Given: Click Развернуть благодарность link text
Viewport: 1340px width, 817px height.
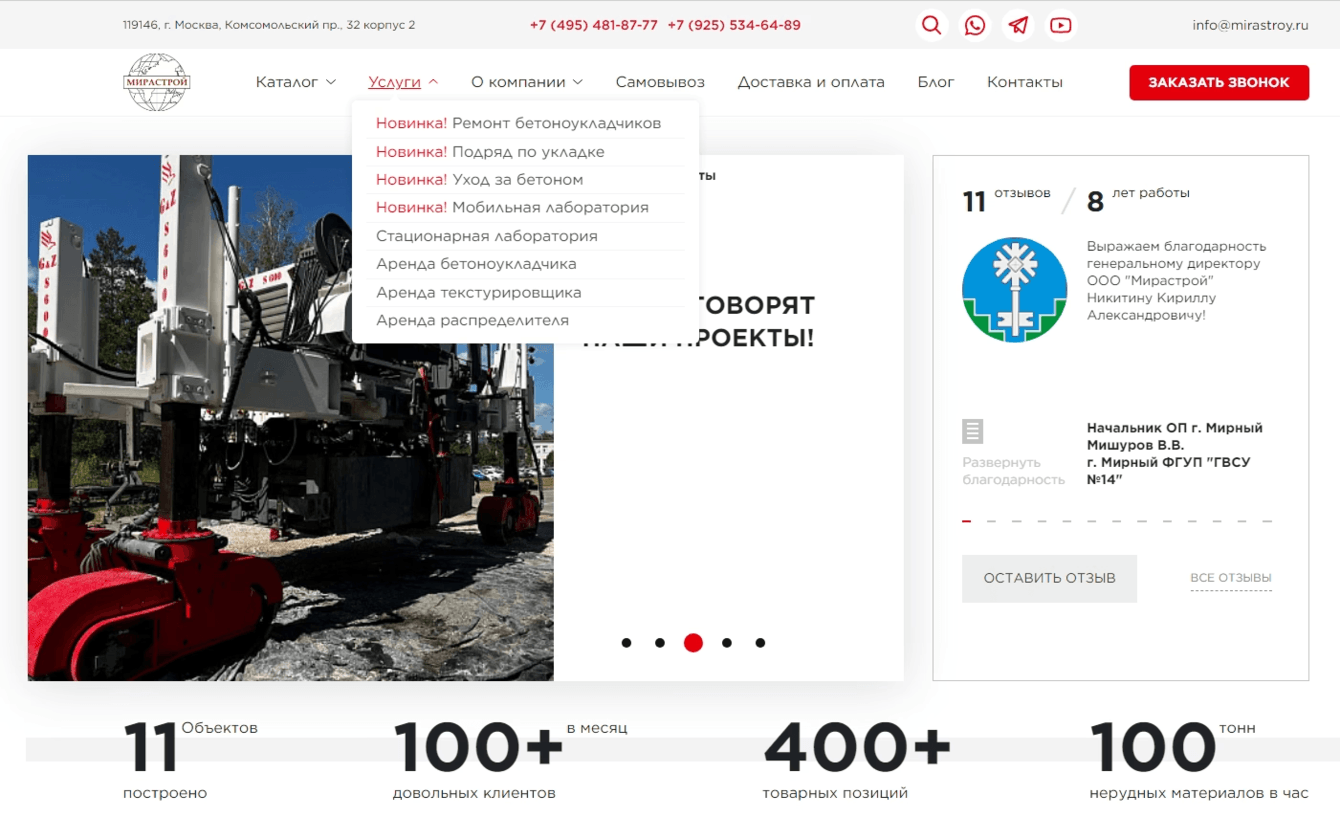Looking at the screenshot, I should 1014,471.
